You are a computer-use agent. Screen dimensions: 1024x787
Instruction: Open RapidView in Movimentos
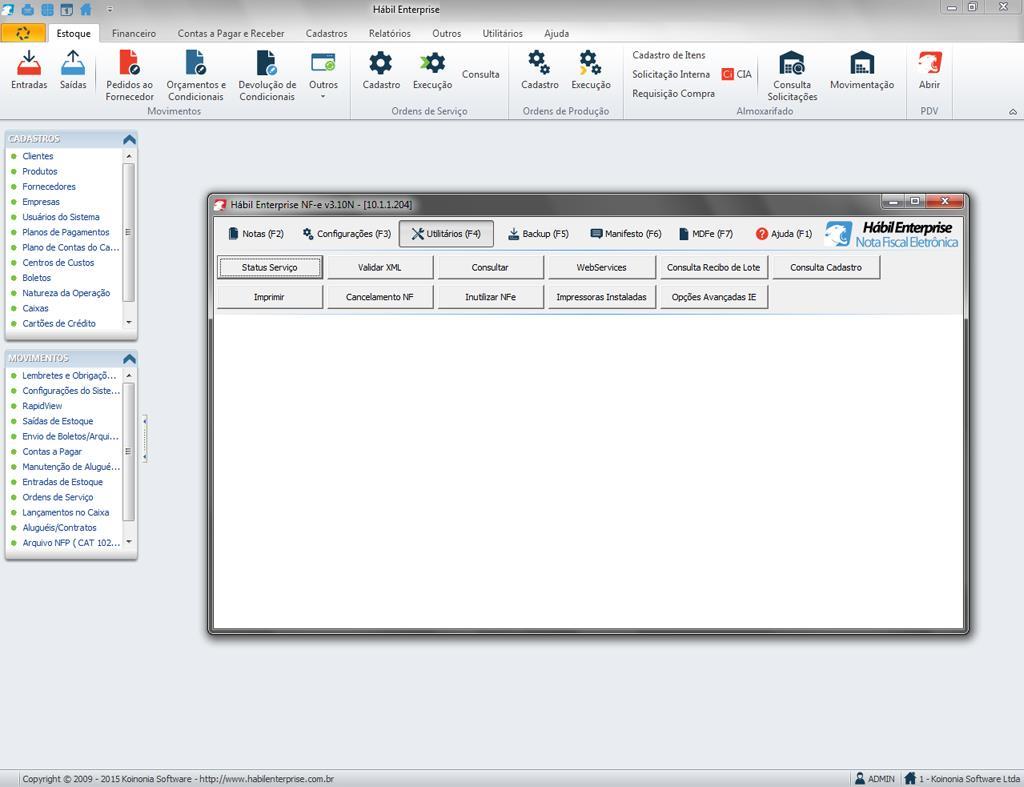(42, 406)
